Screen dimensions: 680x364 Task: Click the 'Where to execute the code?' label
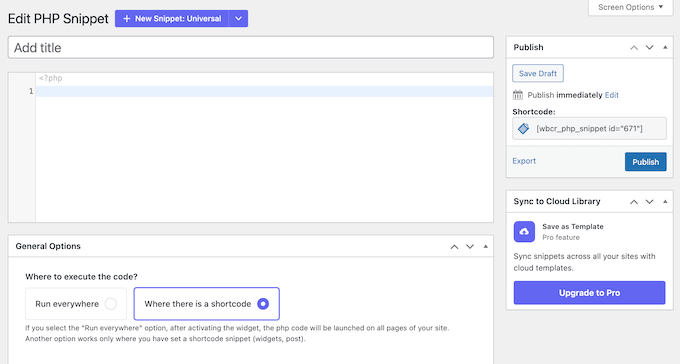pos(81,276)
